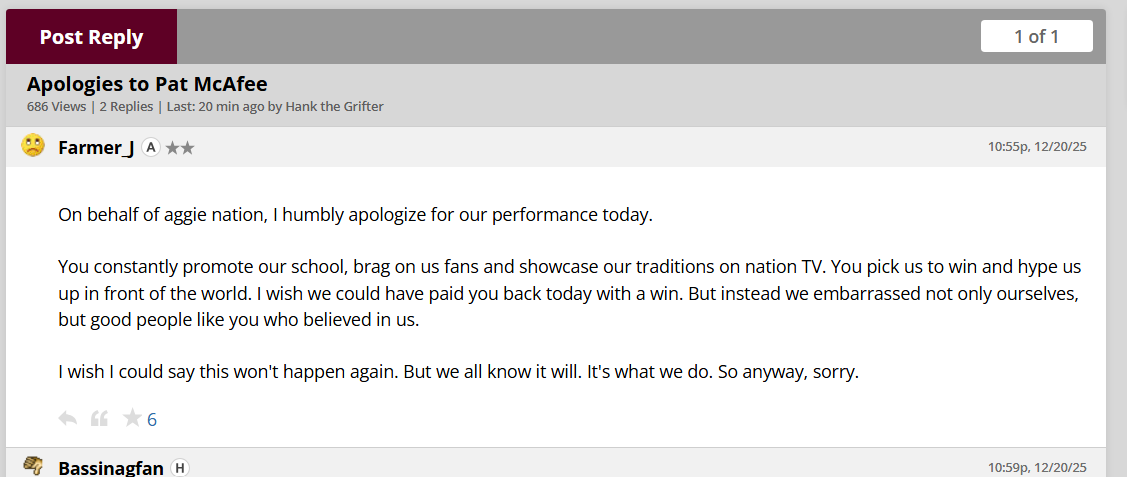The image size is (1127, 477).
Task: Click the star count "6" on the post
Action: 152,420
